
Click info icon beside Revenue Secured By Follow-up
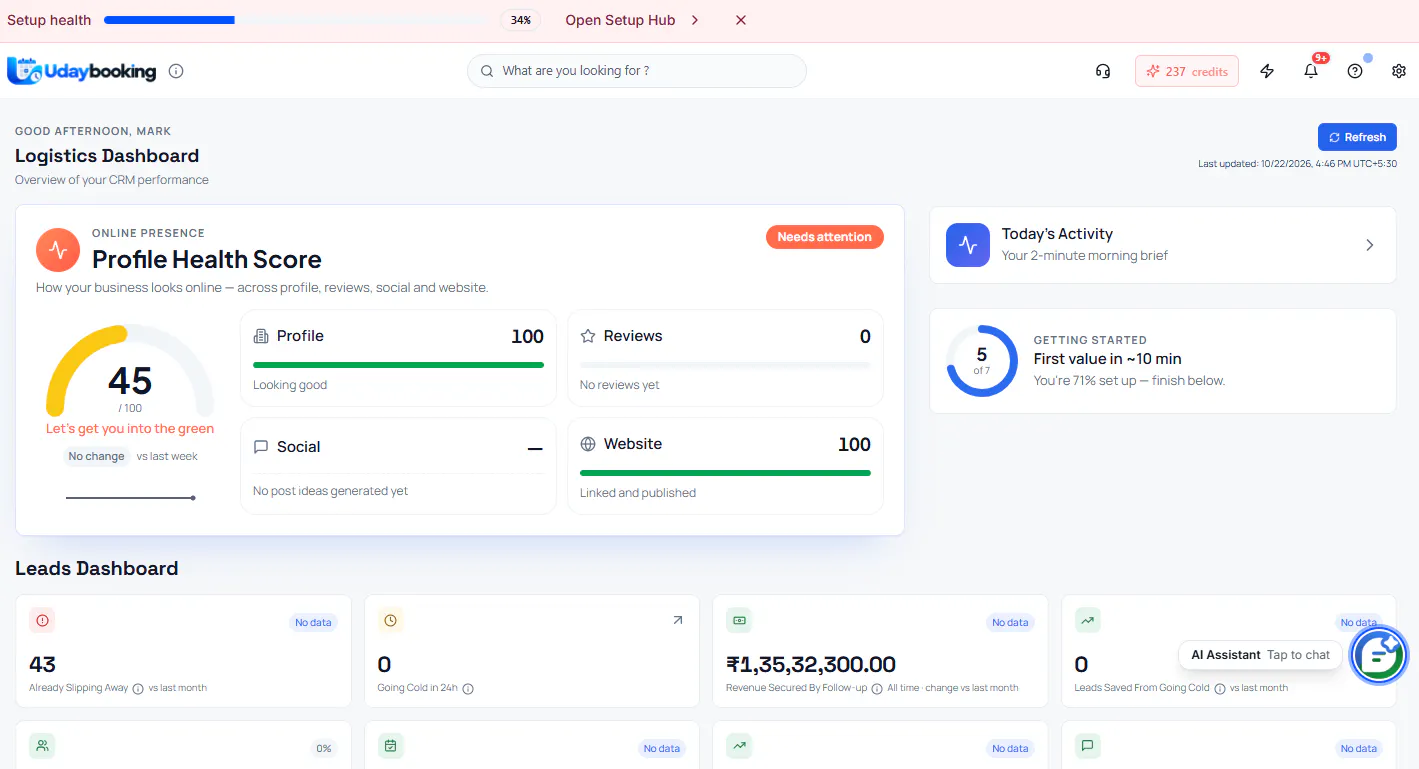877,688
